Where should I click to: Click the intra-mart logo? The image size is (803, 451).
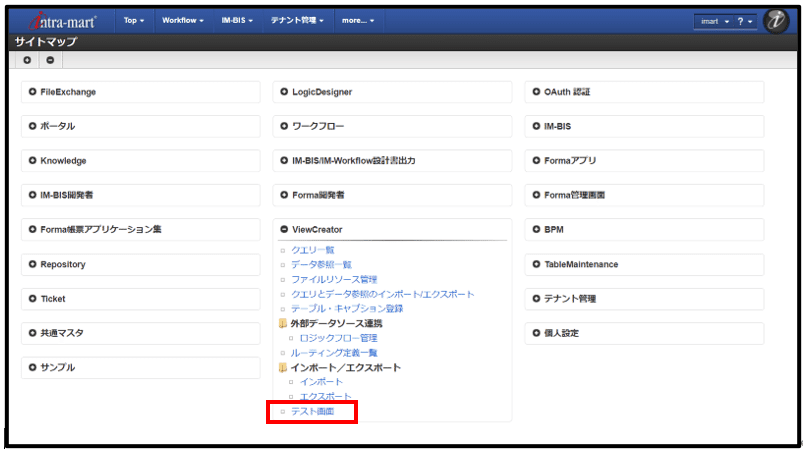[x=62, y=21]
